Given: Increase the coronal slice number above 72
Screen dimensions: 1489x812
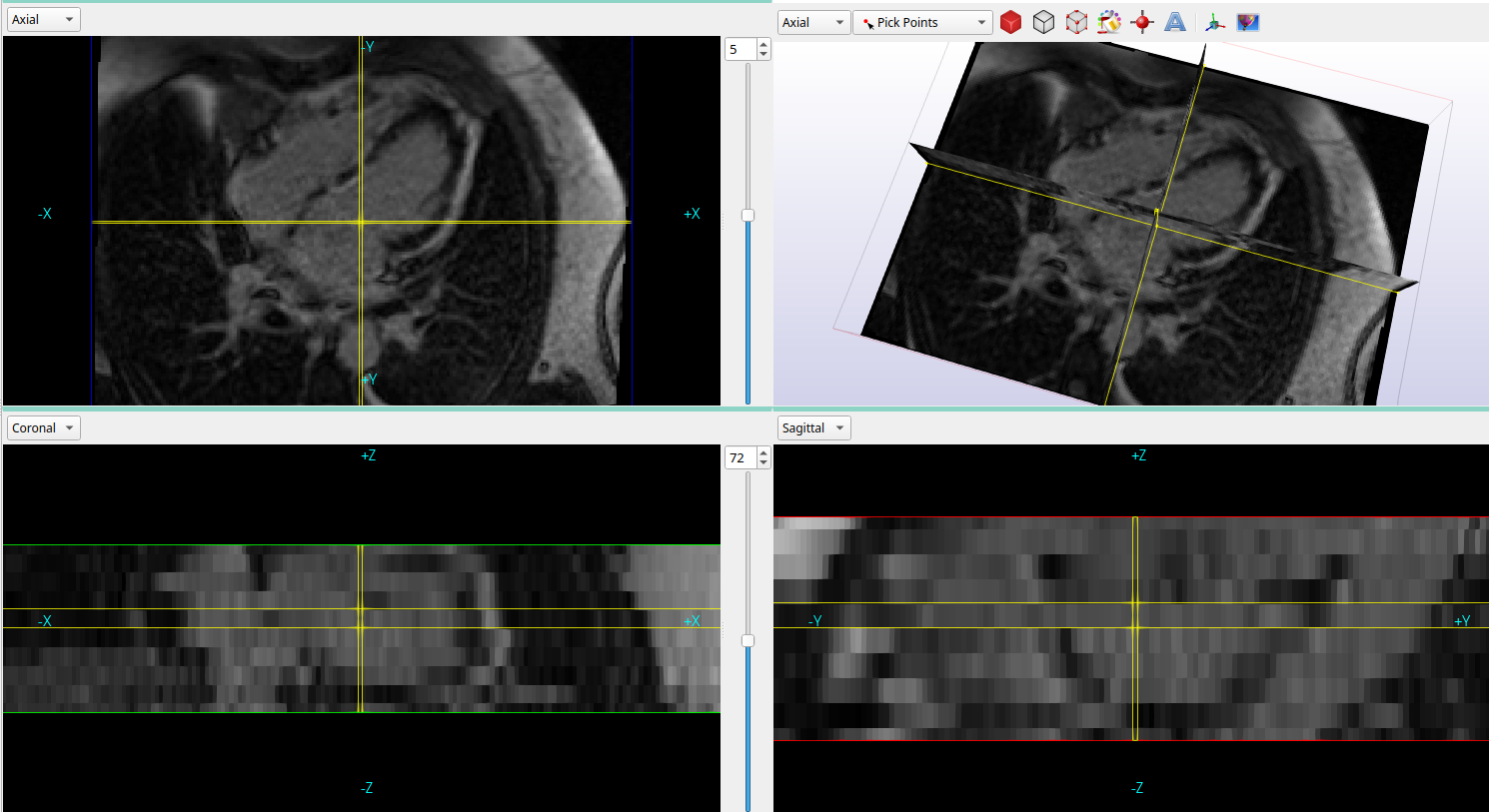Looking at the screenshot, I should tap(763, 452).
